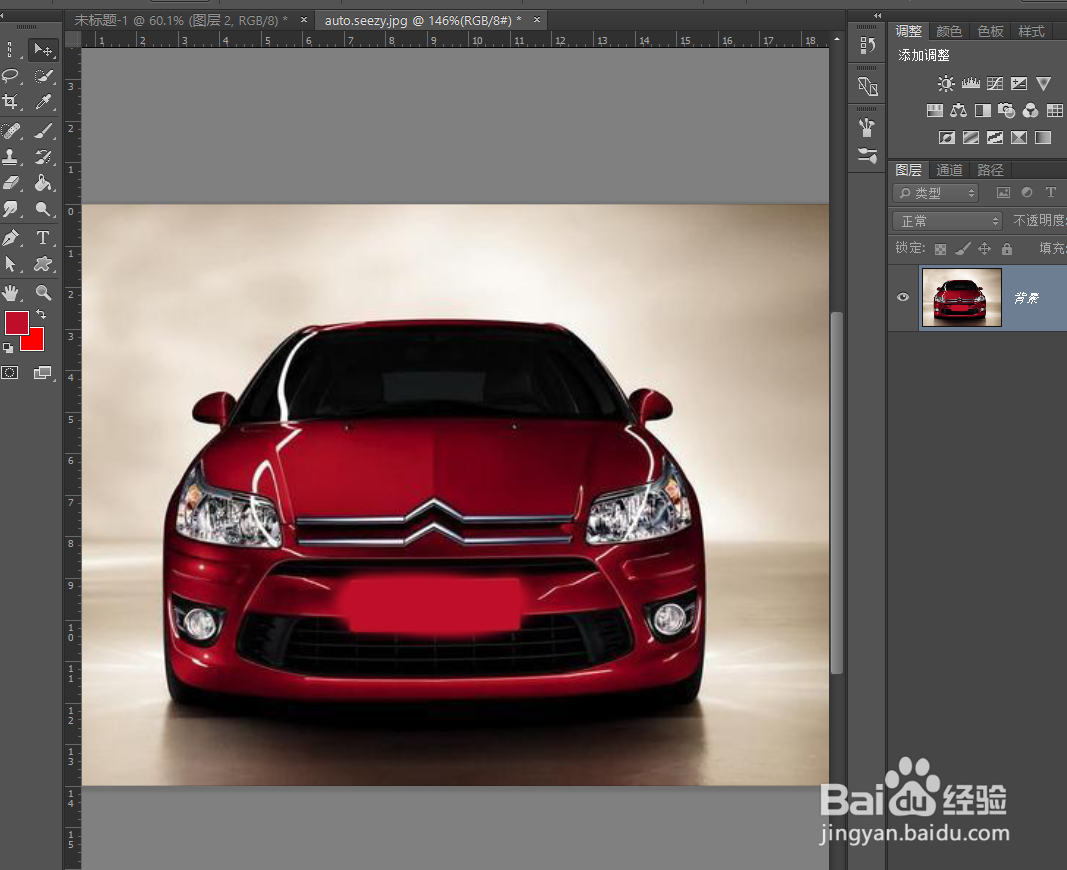
Task: Hide the 背景 layer with eye icon
Action: (x=903, y=297)
